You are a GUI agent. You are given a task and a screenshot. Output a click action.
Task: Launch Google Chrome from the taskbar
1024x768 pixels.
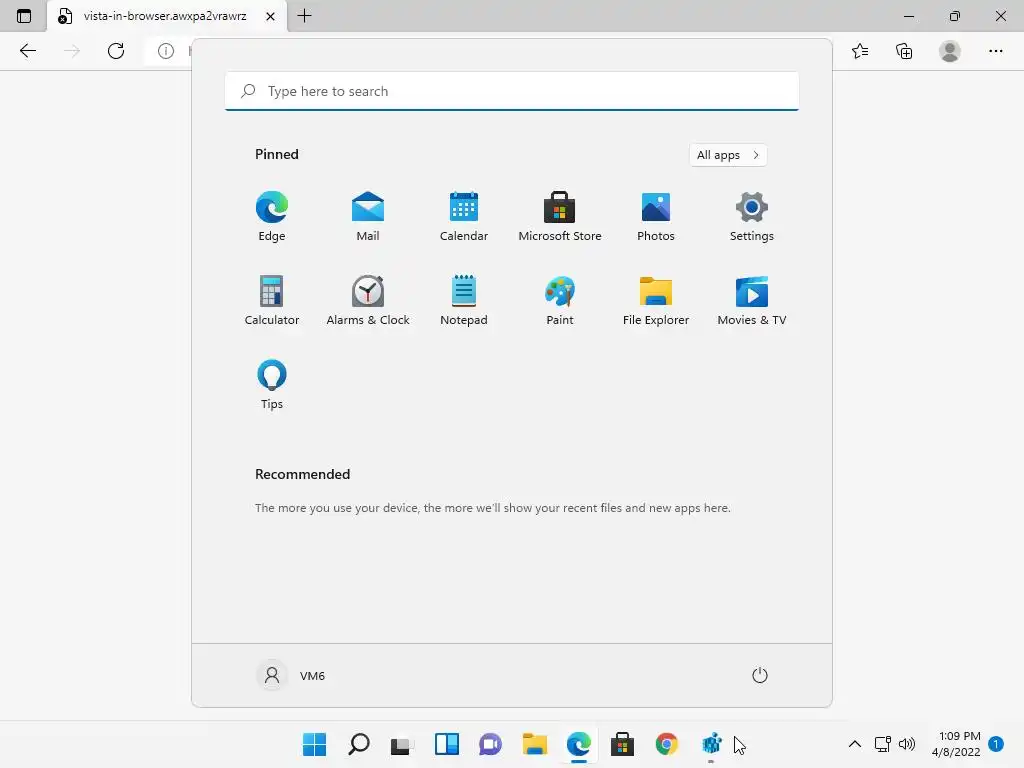[667, 744]
